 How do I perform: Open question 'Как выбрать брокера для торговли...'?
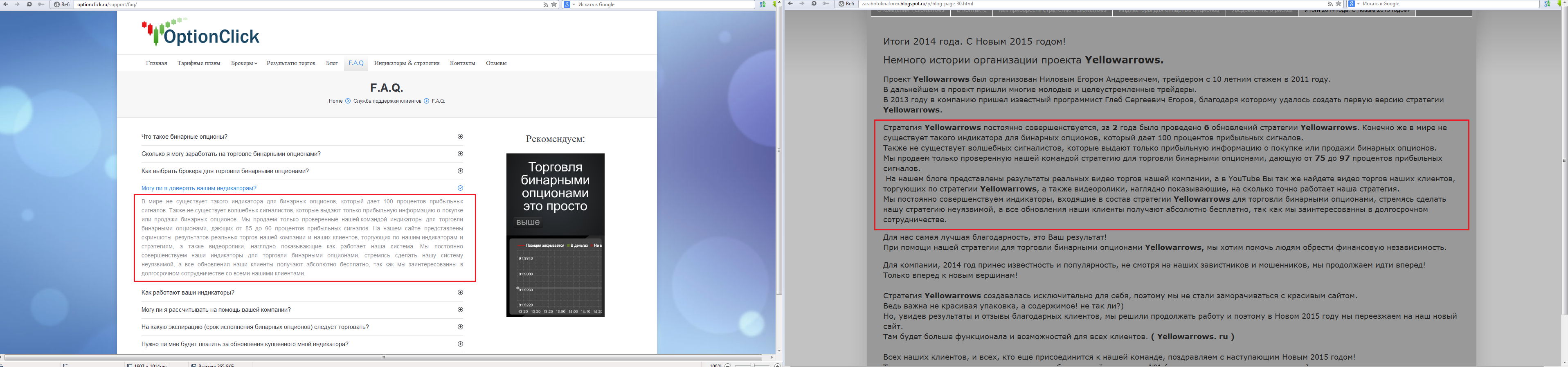point(225,171)
